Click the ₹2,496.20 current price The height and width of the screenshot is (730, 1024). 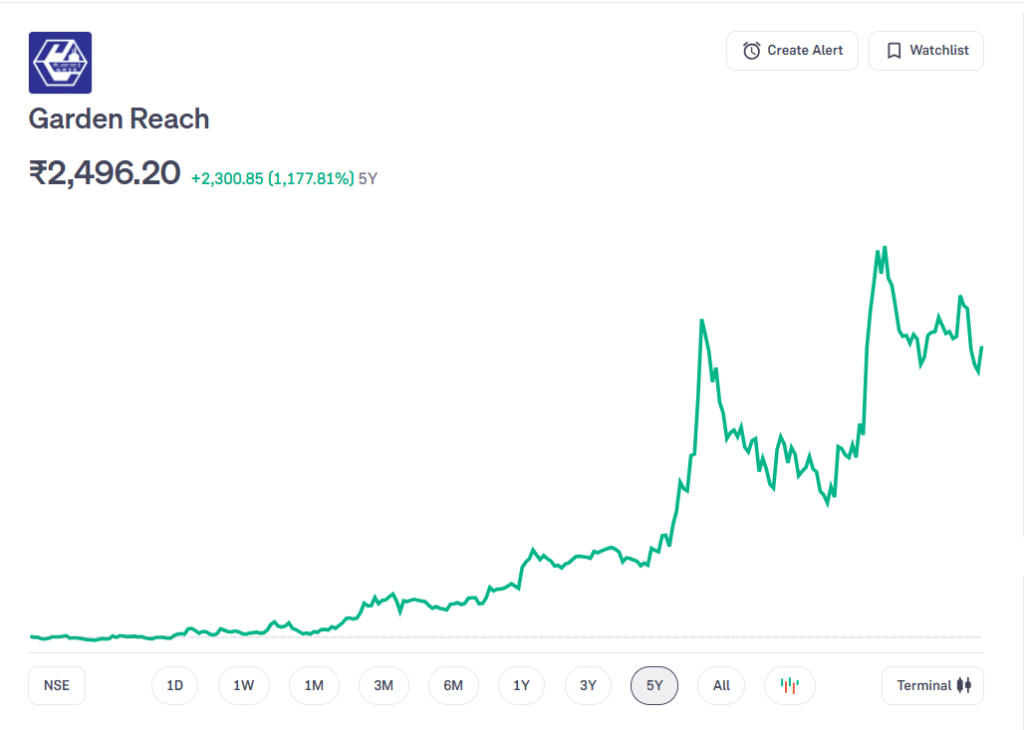[x=104, y=174]
